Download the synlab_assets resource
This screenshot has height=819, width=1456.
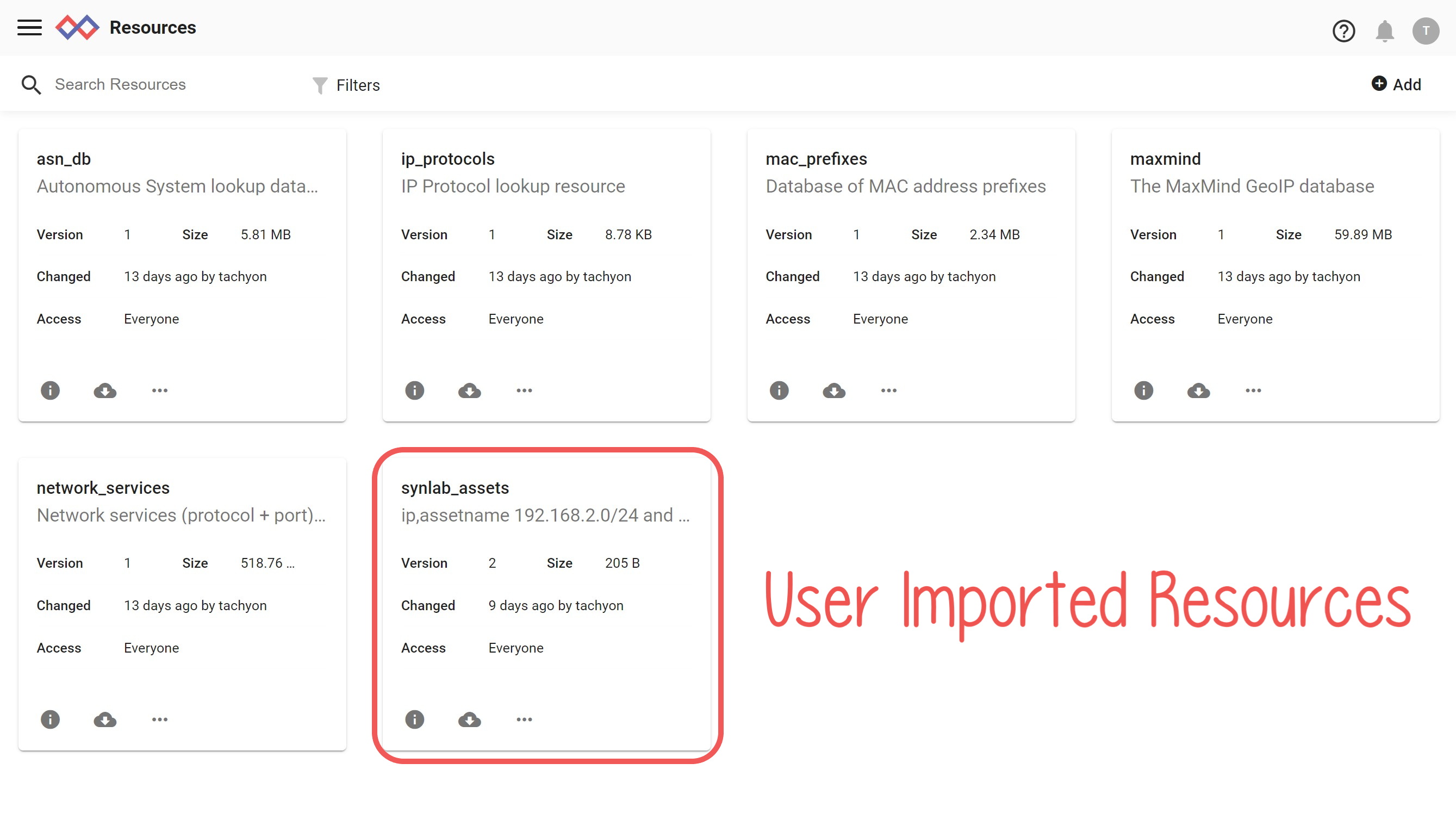coord(469,719)
